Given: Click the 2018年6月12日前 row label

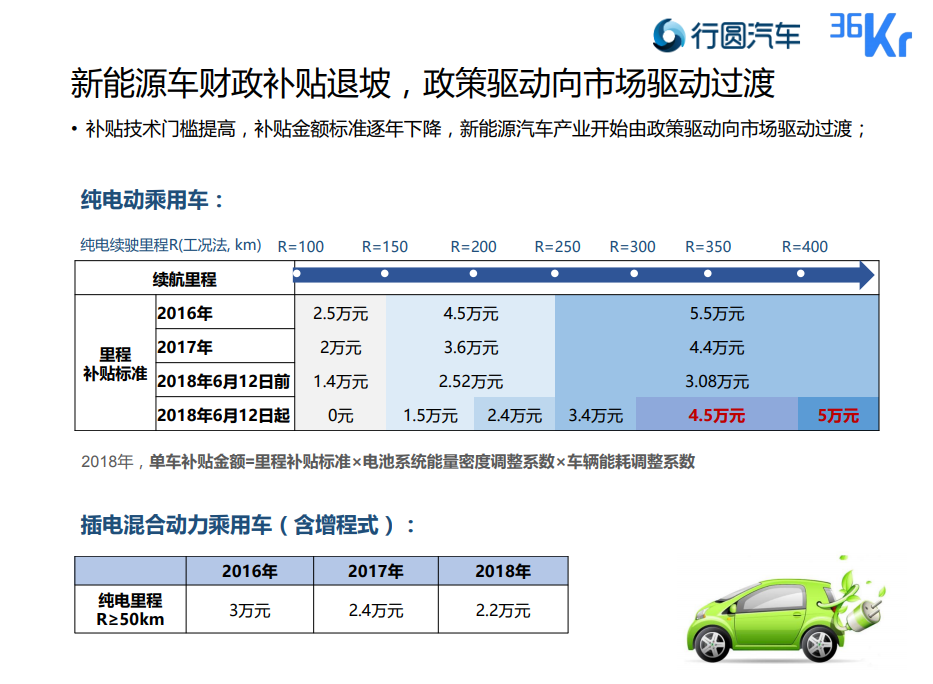Looking at the screenshot, I should pos(225,381).
